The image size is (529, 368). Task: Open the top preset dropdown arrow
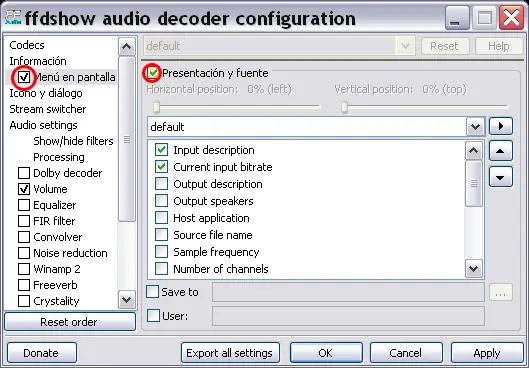(405, 46)
